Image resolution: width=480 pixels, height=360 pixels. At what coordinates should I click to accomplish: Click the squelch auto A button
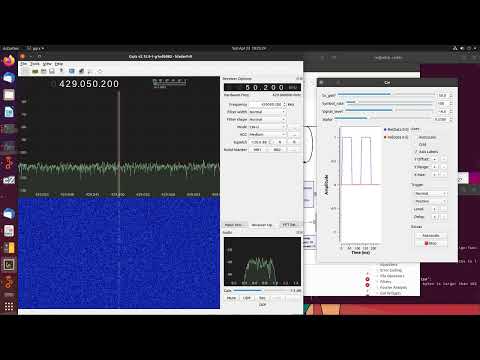(x=280, y=142)
